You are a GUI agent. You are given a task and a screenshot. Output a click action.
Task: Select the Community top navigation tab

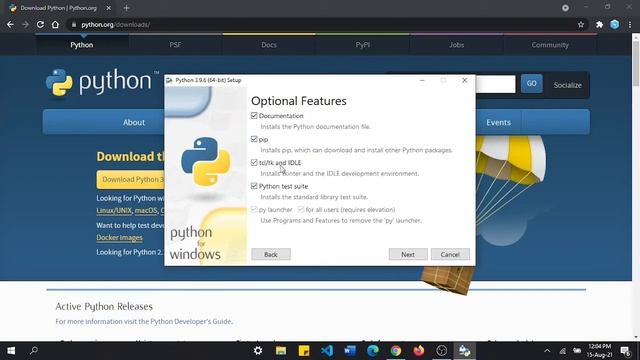click(x=550, y=45)
